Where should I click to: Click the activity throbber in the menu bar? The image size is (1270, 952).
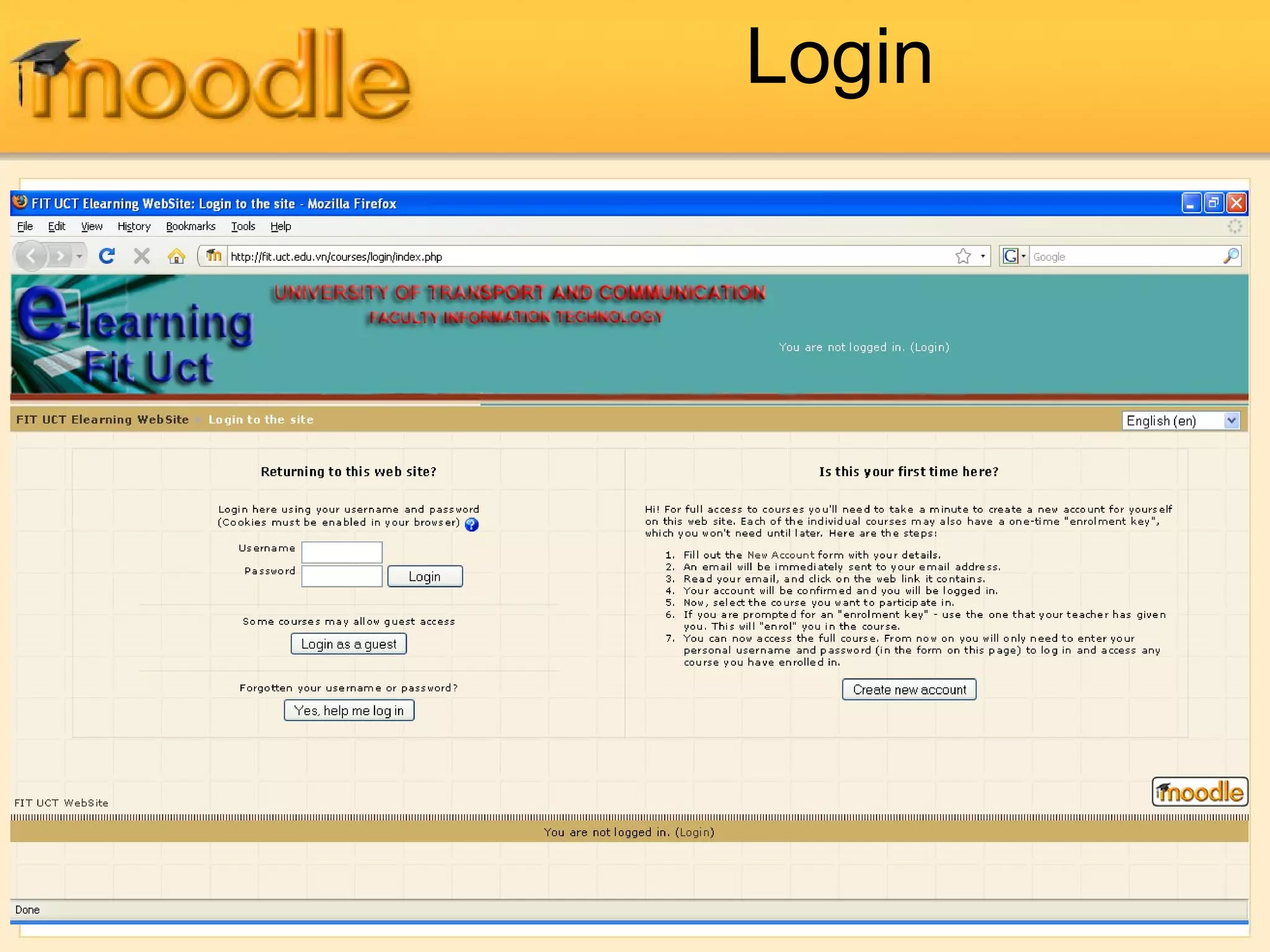pos(1235,226)
